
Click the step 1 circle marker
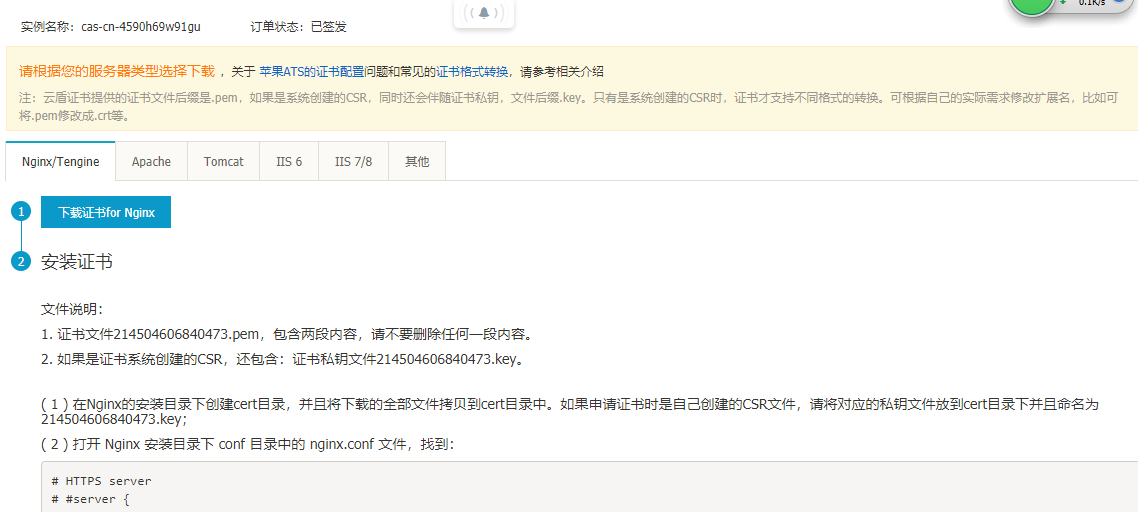21,212
